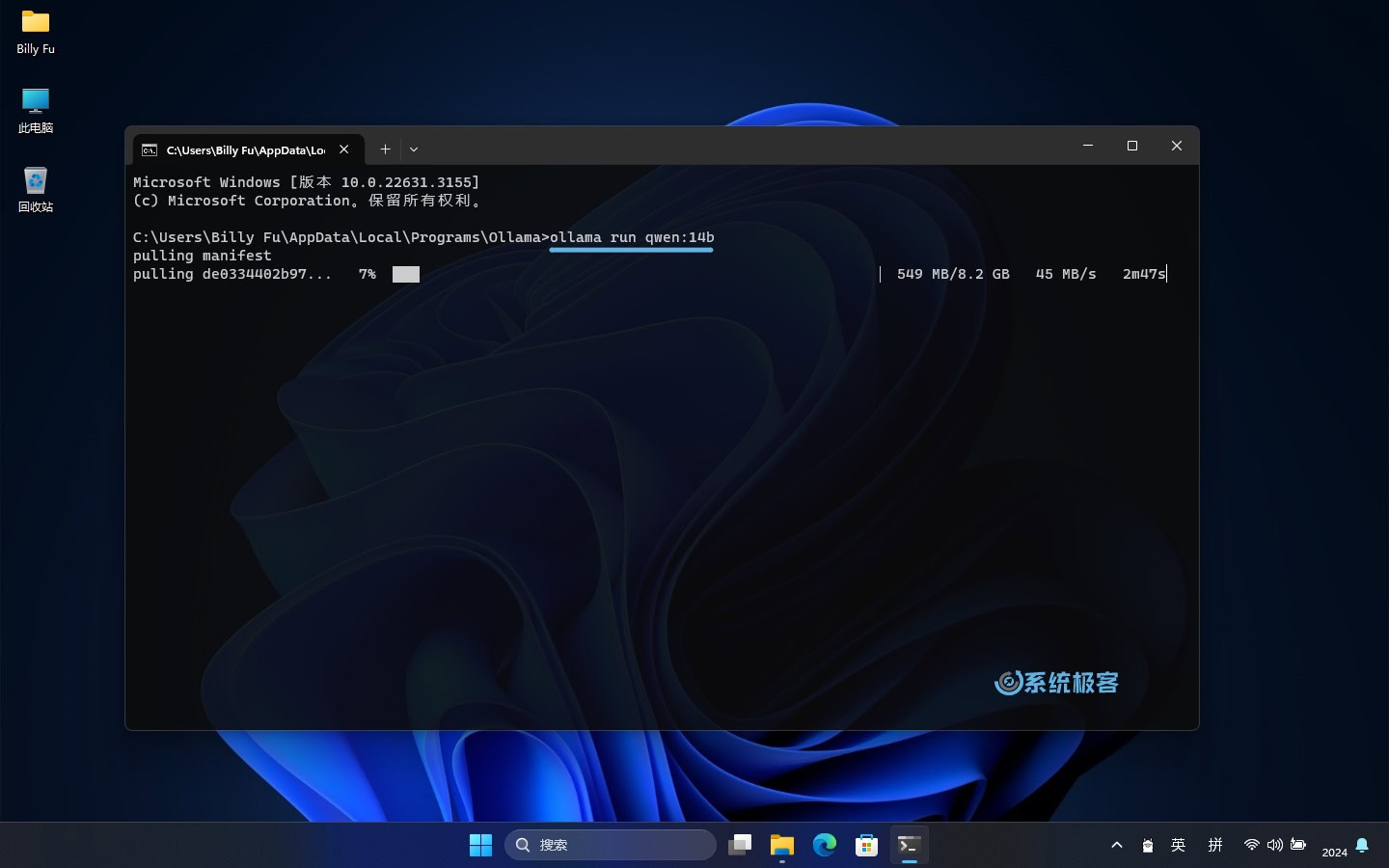Open File Explorer from the taskbar

pyautogui.click(x=782, y=845)
